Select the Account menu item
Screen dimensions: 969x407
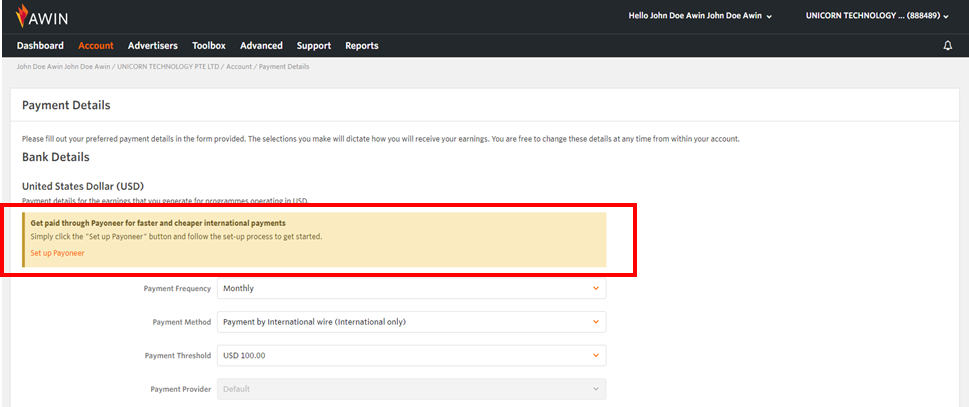pyautogui.click(x=96, y=46)
